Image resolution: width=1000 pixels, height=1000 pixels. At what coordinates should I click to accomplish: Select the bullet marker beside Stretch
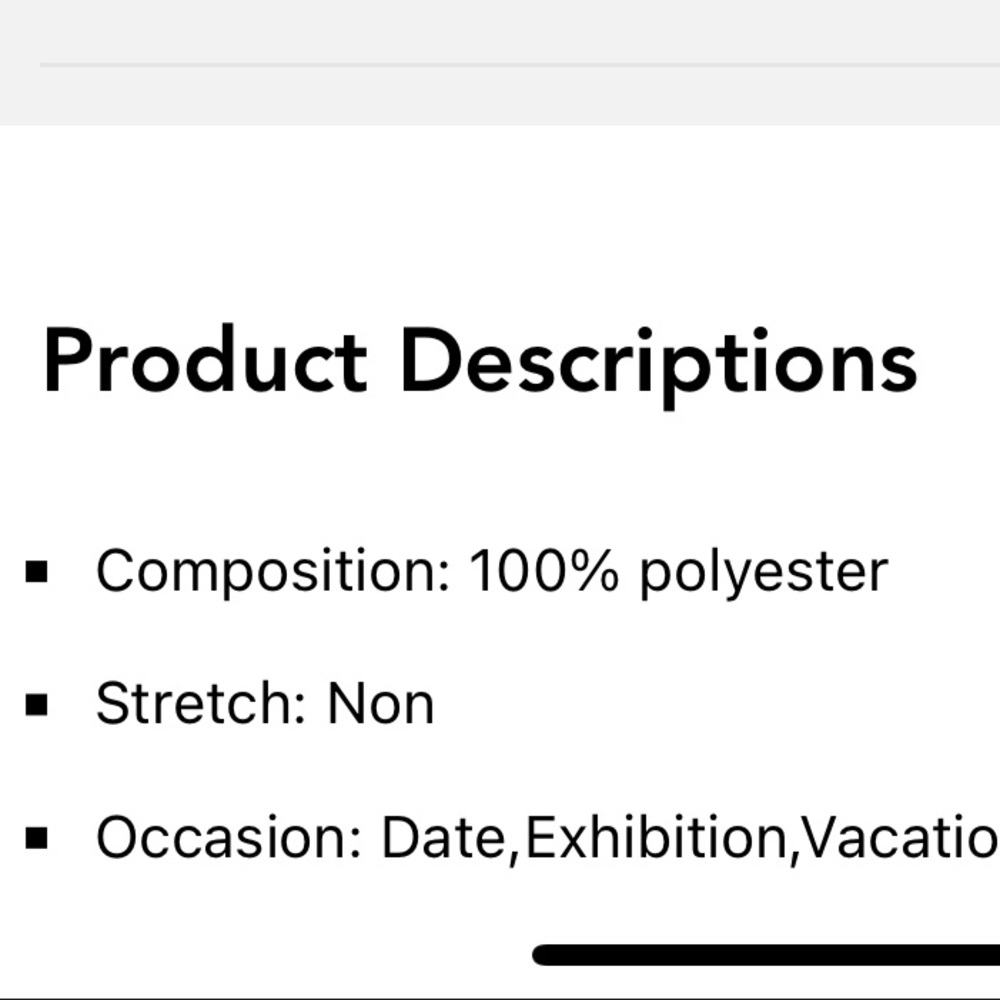(x=36, y=704)
